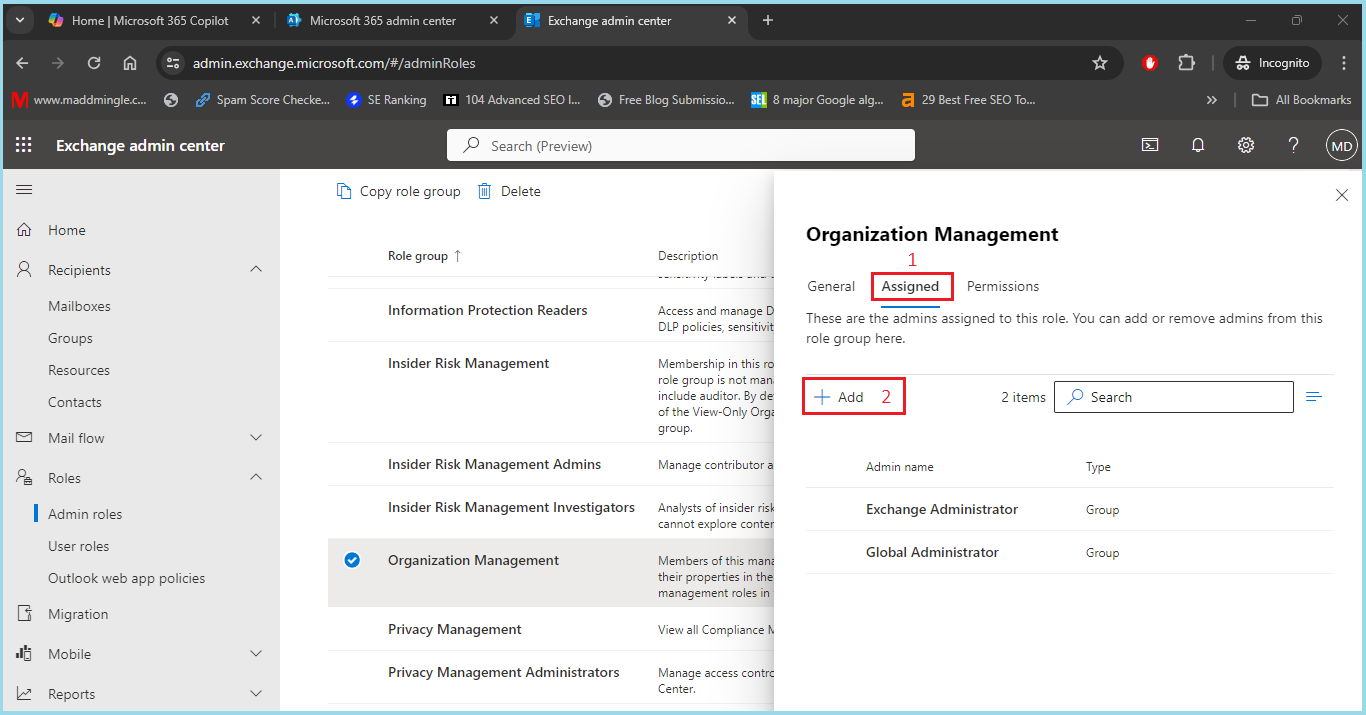Expand the Mobile section chevron
This screenshot has width=1366, height=715.
pos(256,654)
